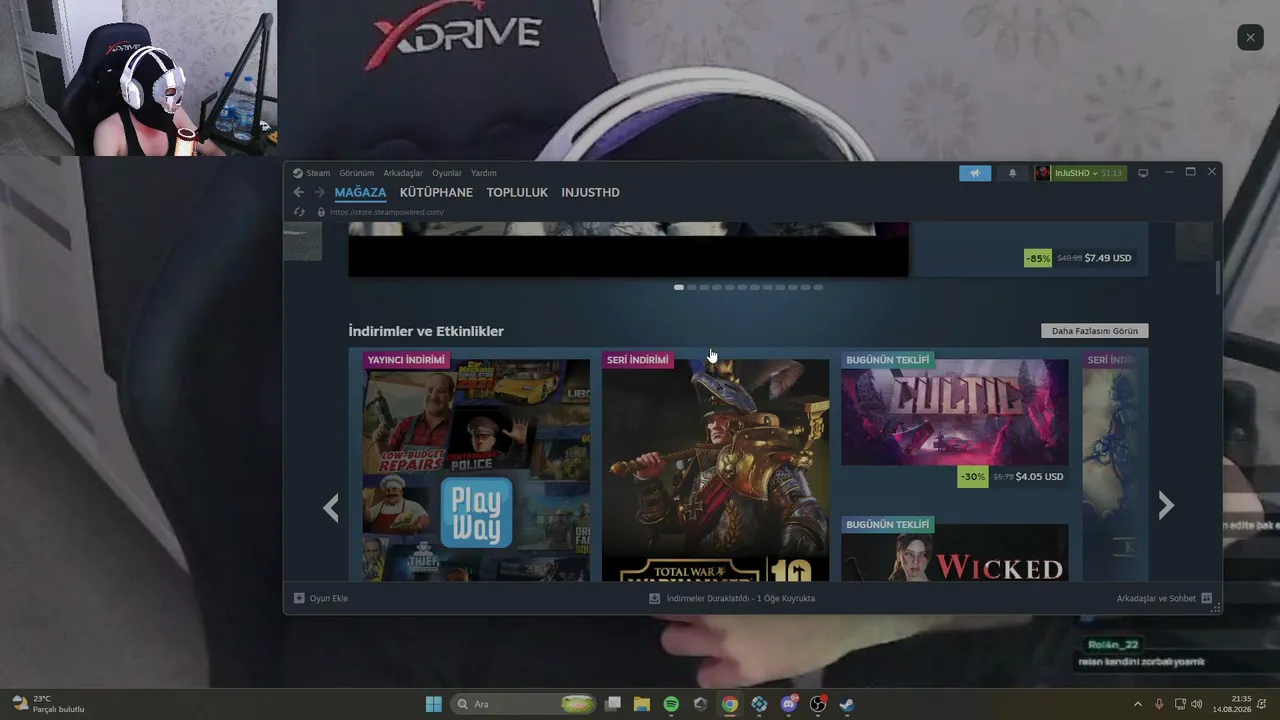Open Steam announcements megaphone button

[975, 173]
